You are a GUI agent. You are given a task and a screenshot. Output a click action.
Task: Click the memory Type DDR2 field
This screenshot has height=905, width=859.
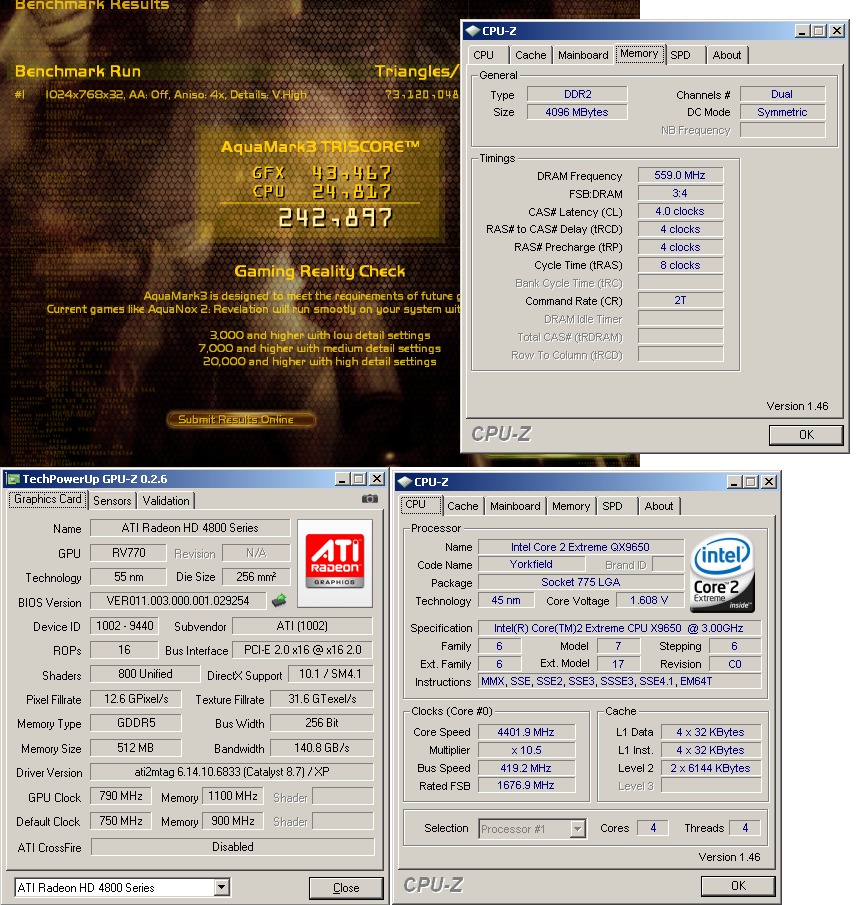coord(577,94)
